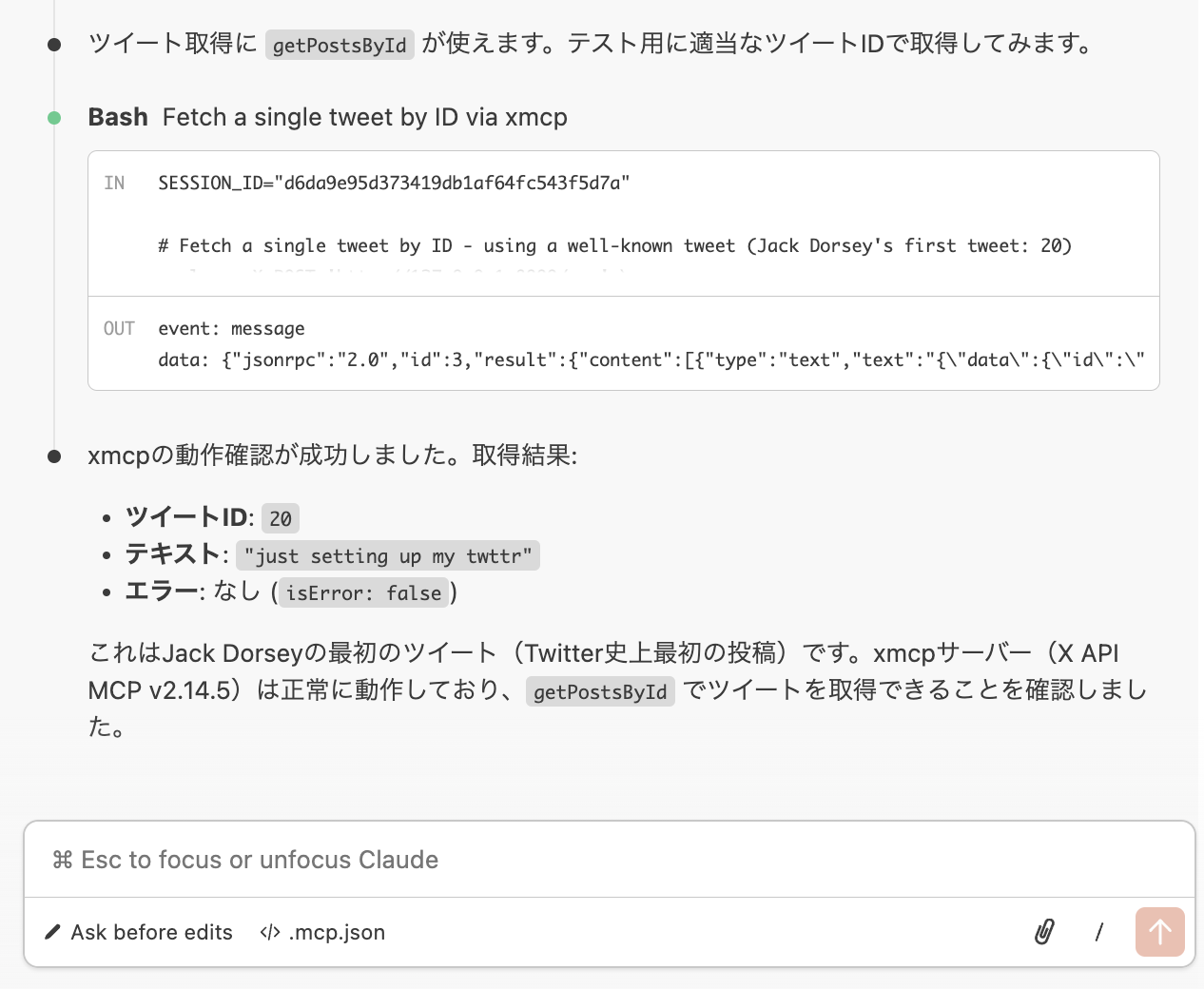Collapse the Bash tool block header
This screenshot has height=989, width=1204.
point(327,116)
